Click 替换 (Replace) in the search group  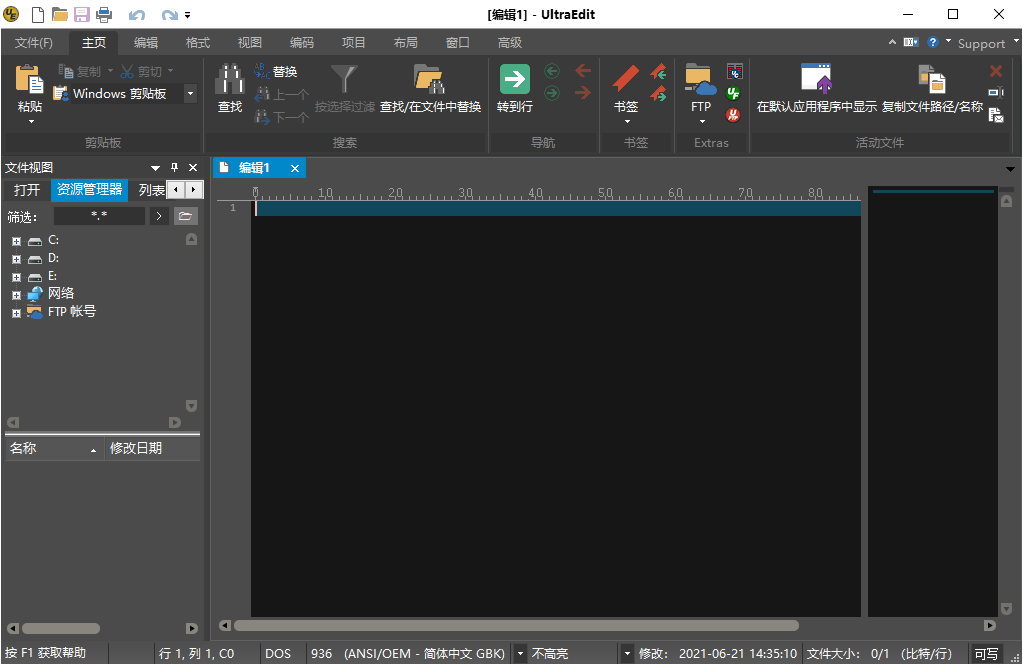276,71
